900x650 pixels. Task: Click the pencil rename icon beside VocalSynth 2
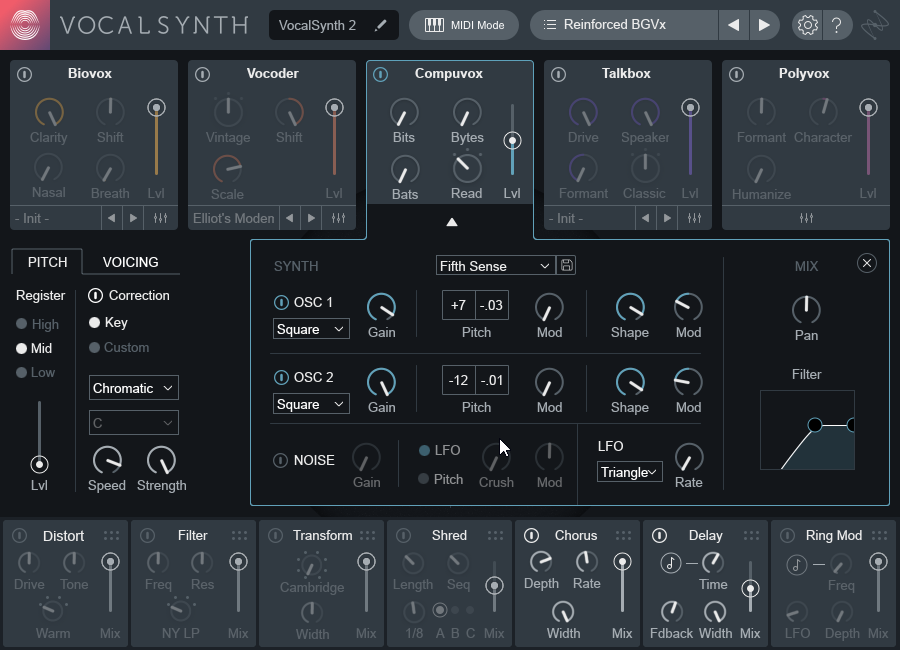(380, 25)
